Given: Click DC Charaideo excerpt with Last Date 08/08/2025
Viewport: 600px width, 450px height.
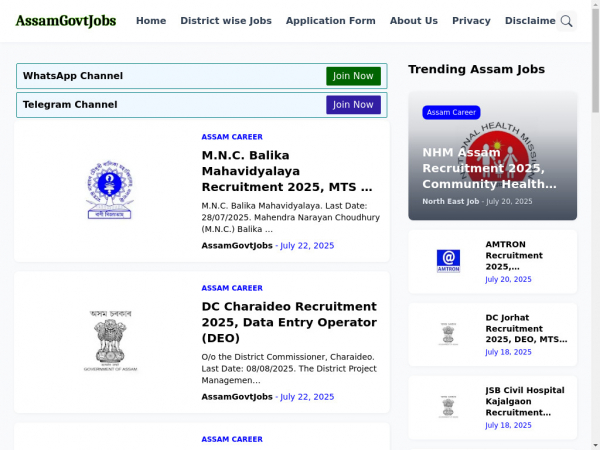Looking at the screenshot, I should pos(289,368).
